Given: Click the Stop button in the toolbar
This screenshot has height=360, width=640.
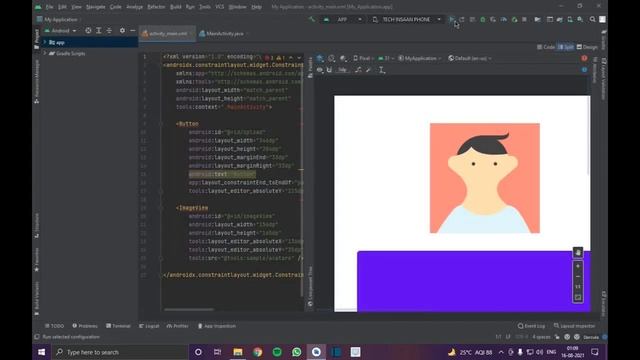Looking at the screenshot, I should 524,19.
